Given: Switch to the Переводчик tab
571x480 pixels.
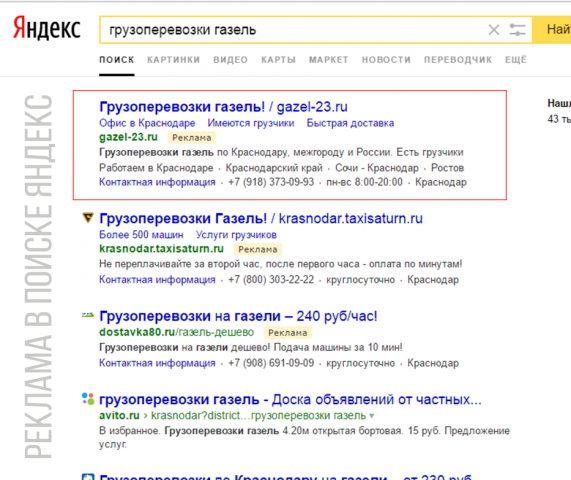Looking at the screenshot, I should (x=458, y=60).
